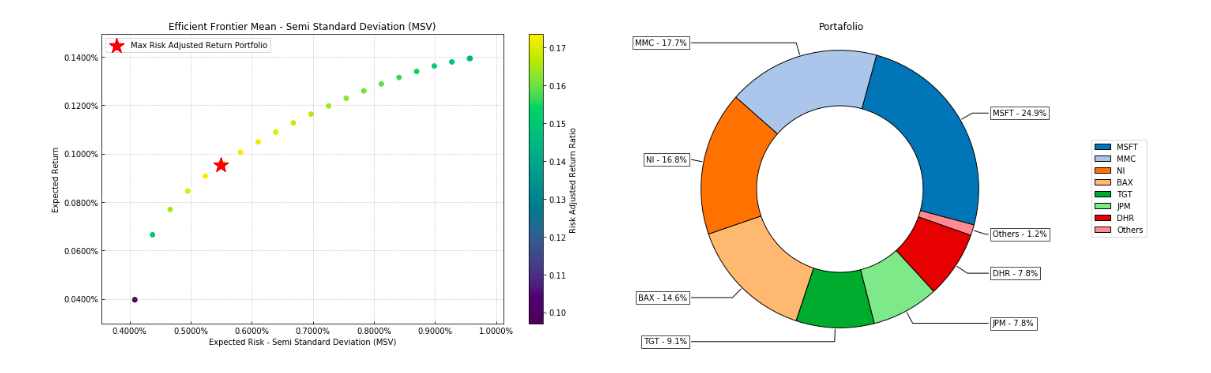
Task: Click the 0.0400% y-axis tick label
Action: [81, 300]
